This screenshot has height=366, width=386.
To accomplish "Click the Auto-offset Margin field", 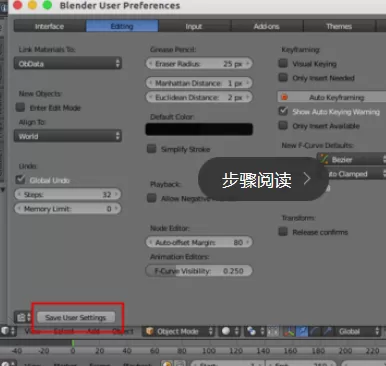I will coord(199,242).
